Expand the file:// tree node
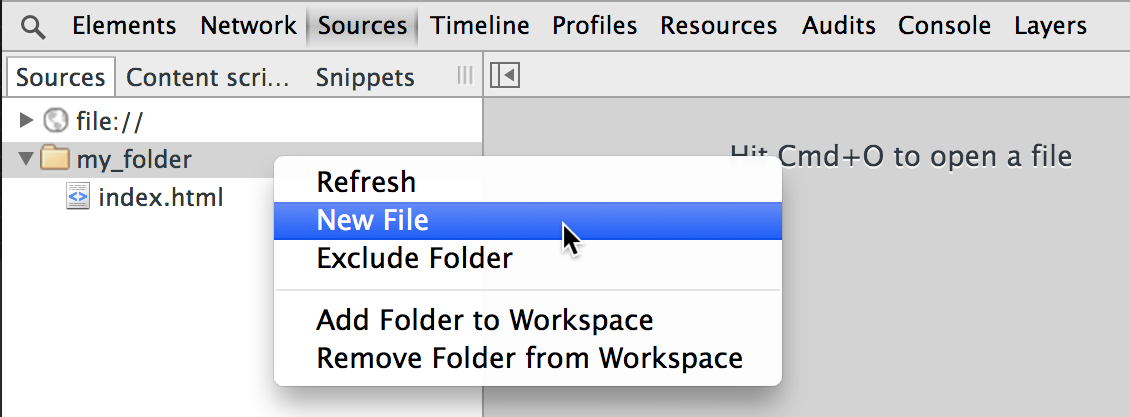The width and height of the screenshot is (1130, 417). point(27,122)
